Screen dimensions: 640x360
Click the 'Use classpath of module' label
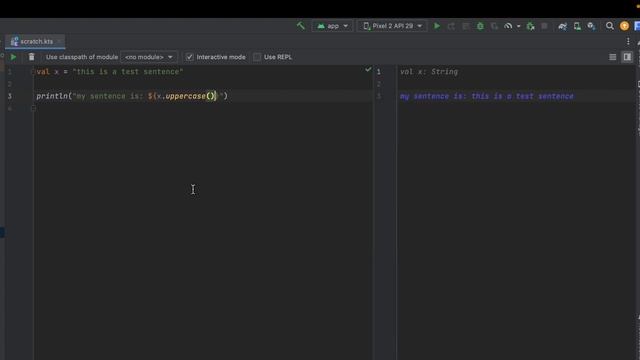pyautogui.click(x=82, y=57)
